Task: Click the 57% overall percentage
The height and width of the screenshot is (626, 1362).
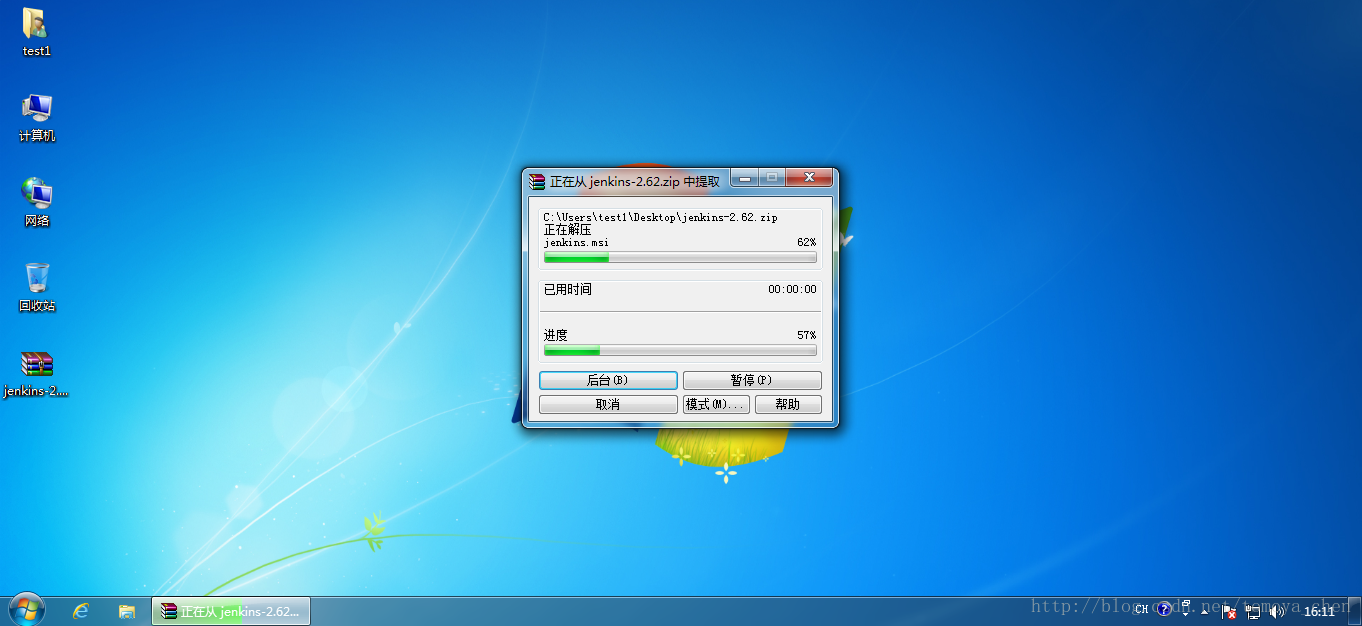Action: 806,336
